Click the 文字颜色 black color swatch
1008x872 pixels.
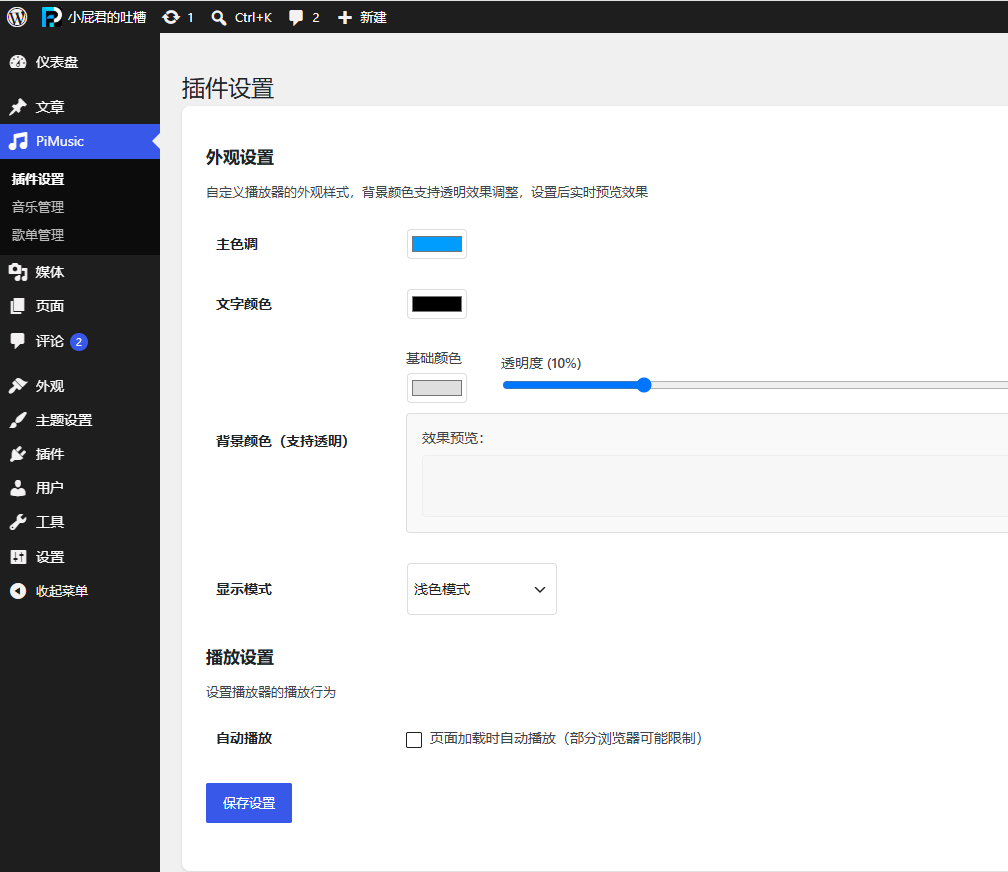tap(436, 304)
